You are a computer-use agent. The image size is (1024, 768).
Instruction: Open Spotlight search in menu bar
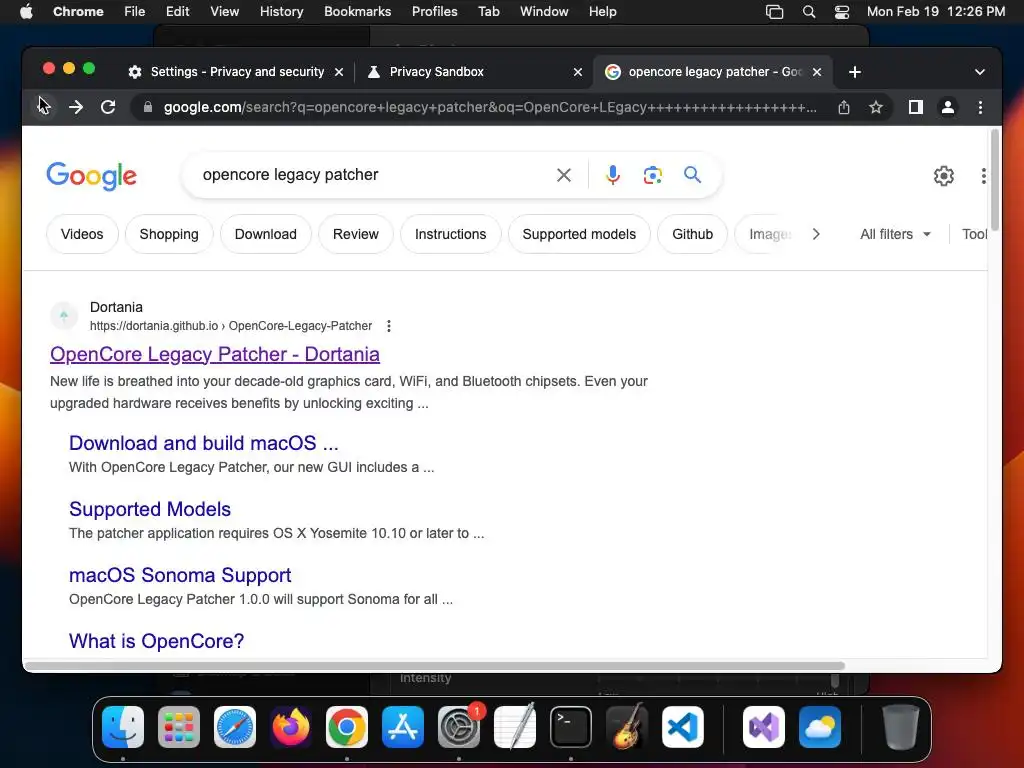pos(808,12)
